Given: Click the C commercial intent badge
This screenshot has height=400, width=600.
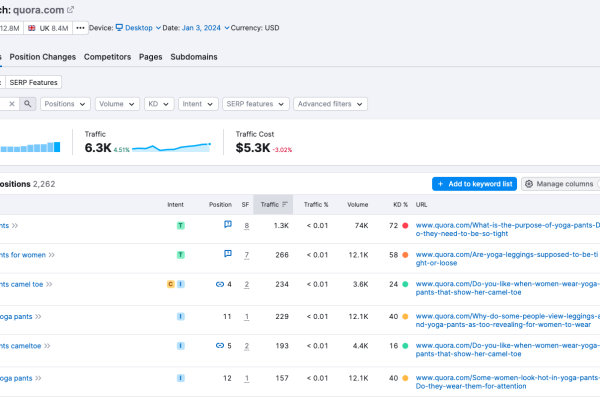Looking at the screenshot, I should (x=171, y=284).
